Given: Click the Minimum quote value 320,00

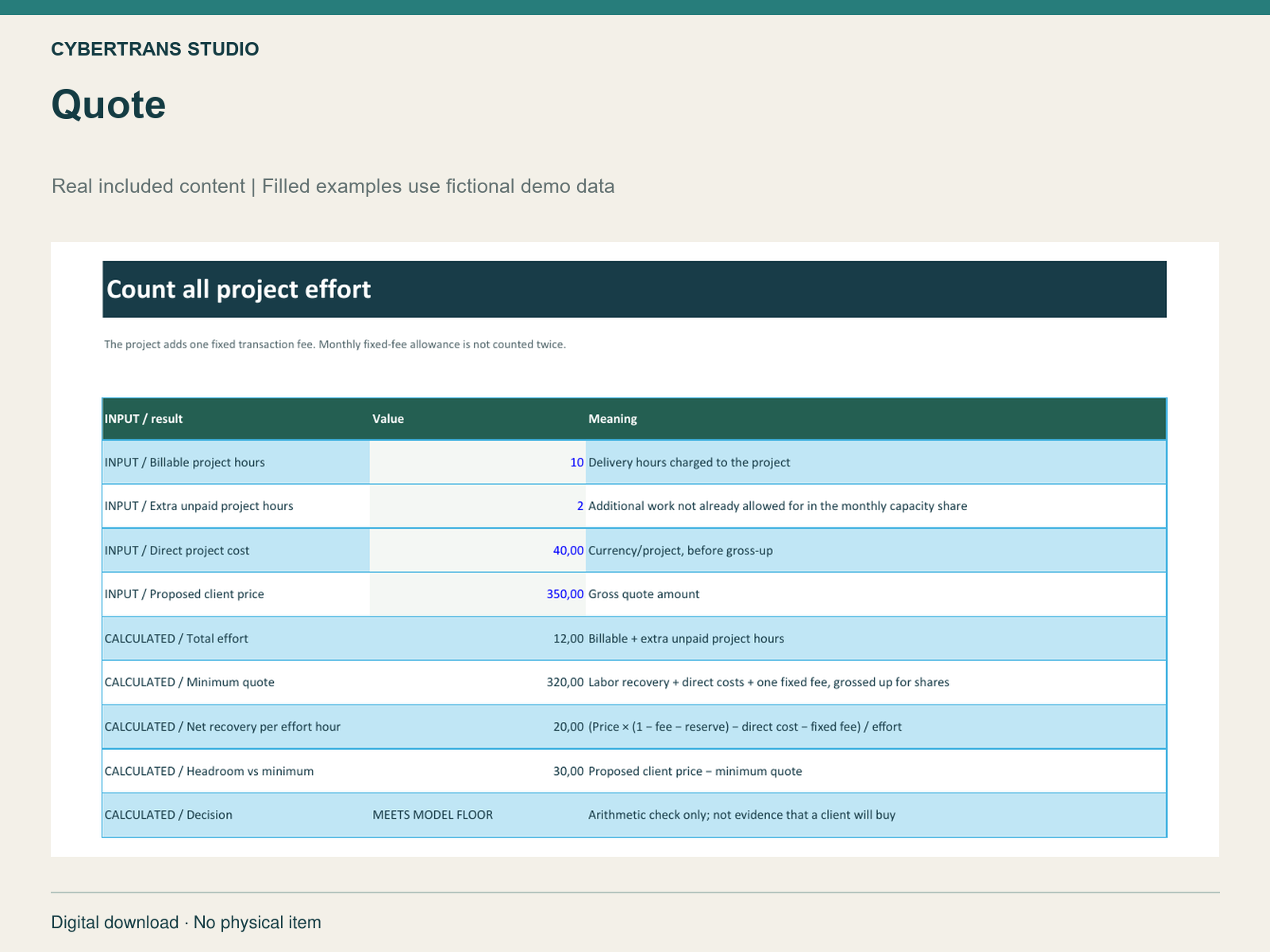Looking at the screenshot, I should pyautogui.click(x=565, y=682).
